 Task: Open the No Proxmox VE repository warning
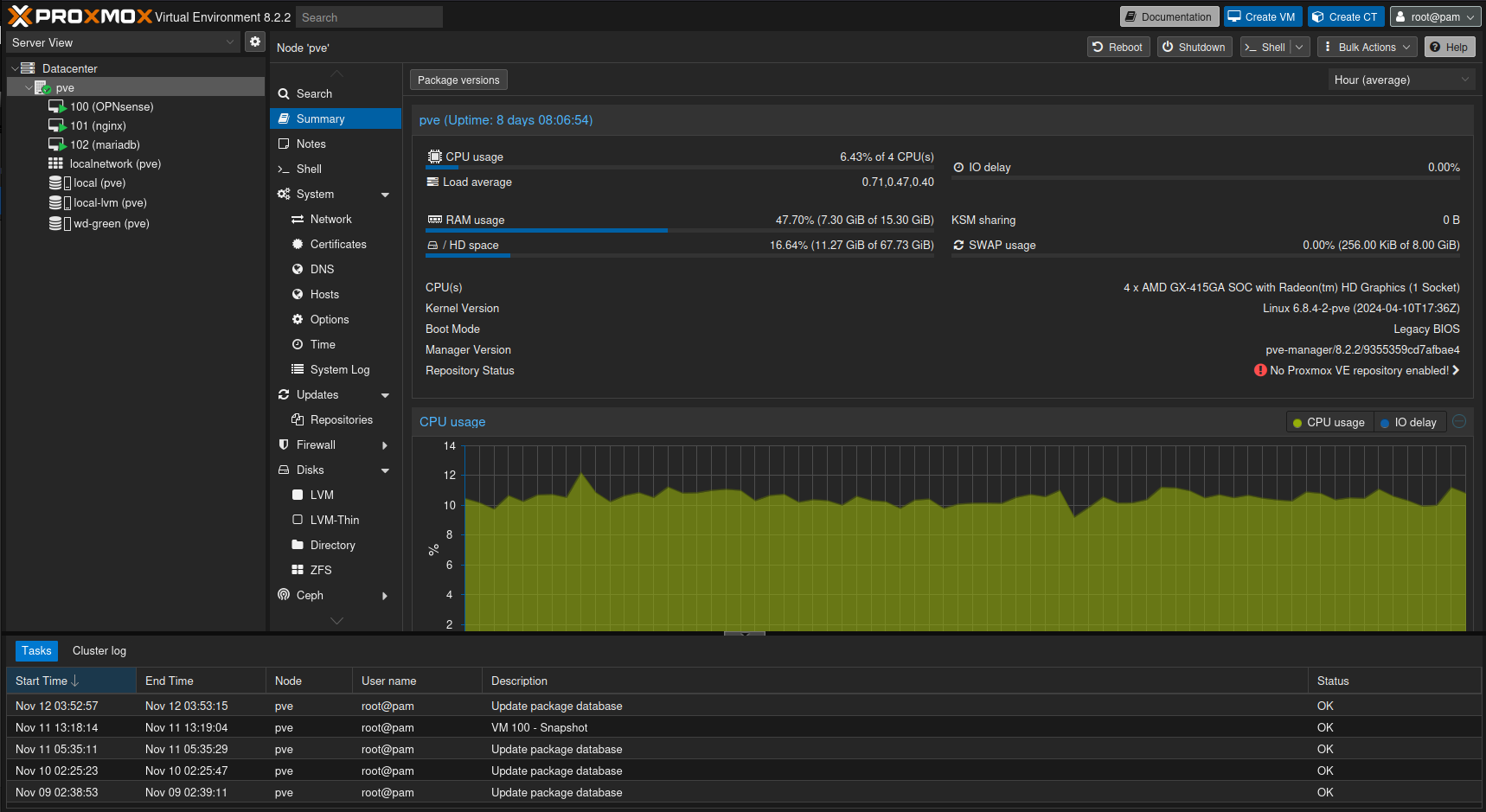coord(1357,370)
